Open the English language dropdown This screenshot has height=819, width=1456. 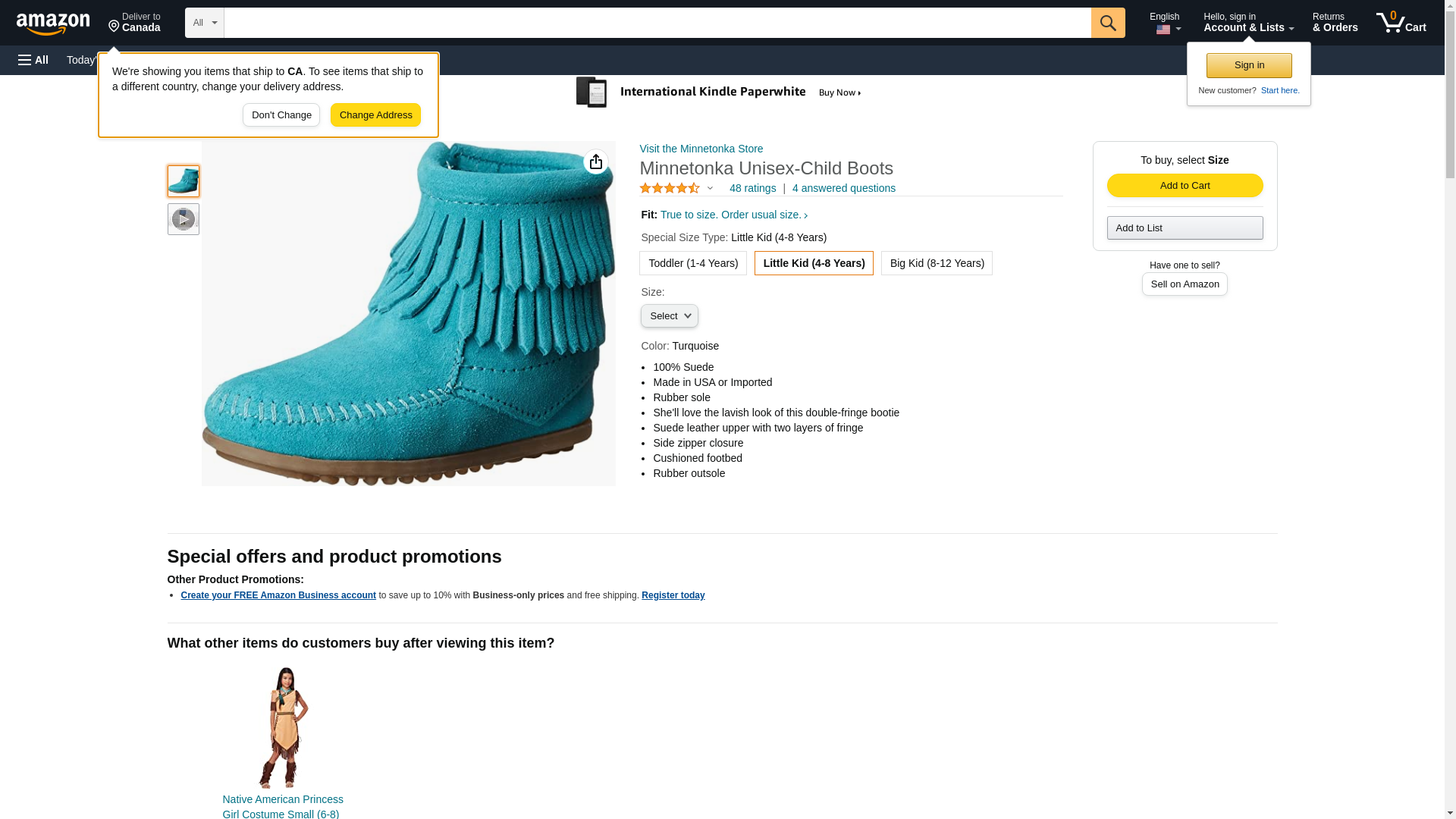[1165, 23]
